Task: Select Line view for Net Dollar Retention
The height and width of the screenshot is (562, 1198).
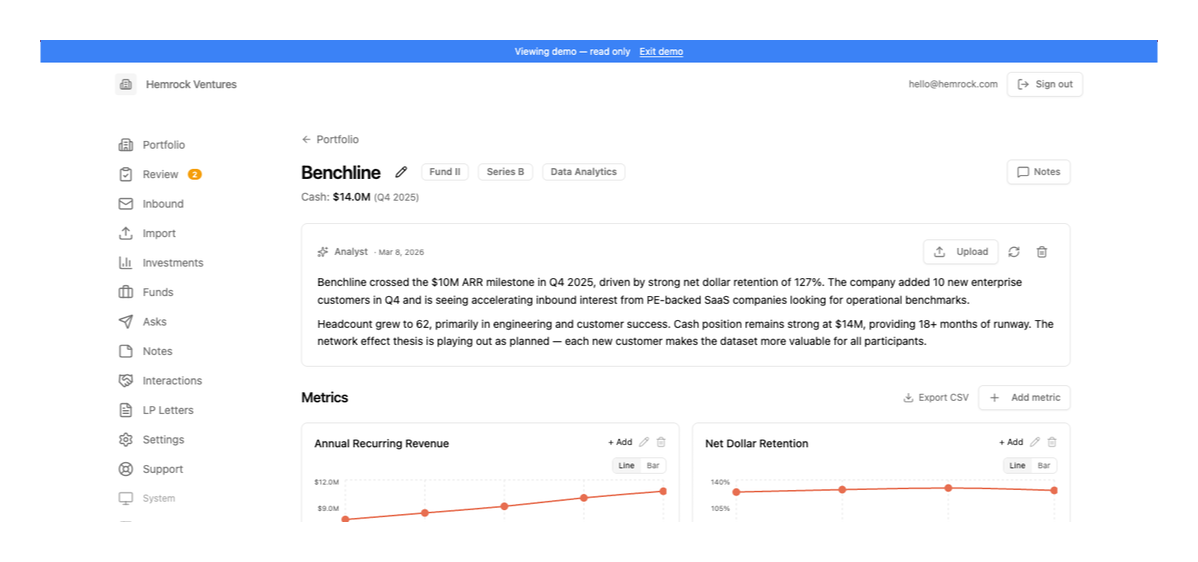Action: [1017, 466]
